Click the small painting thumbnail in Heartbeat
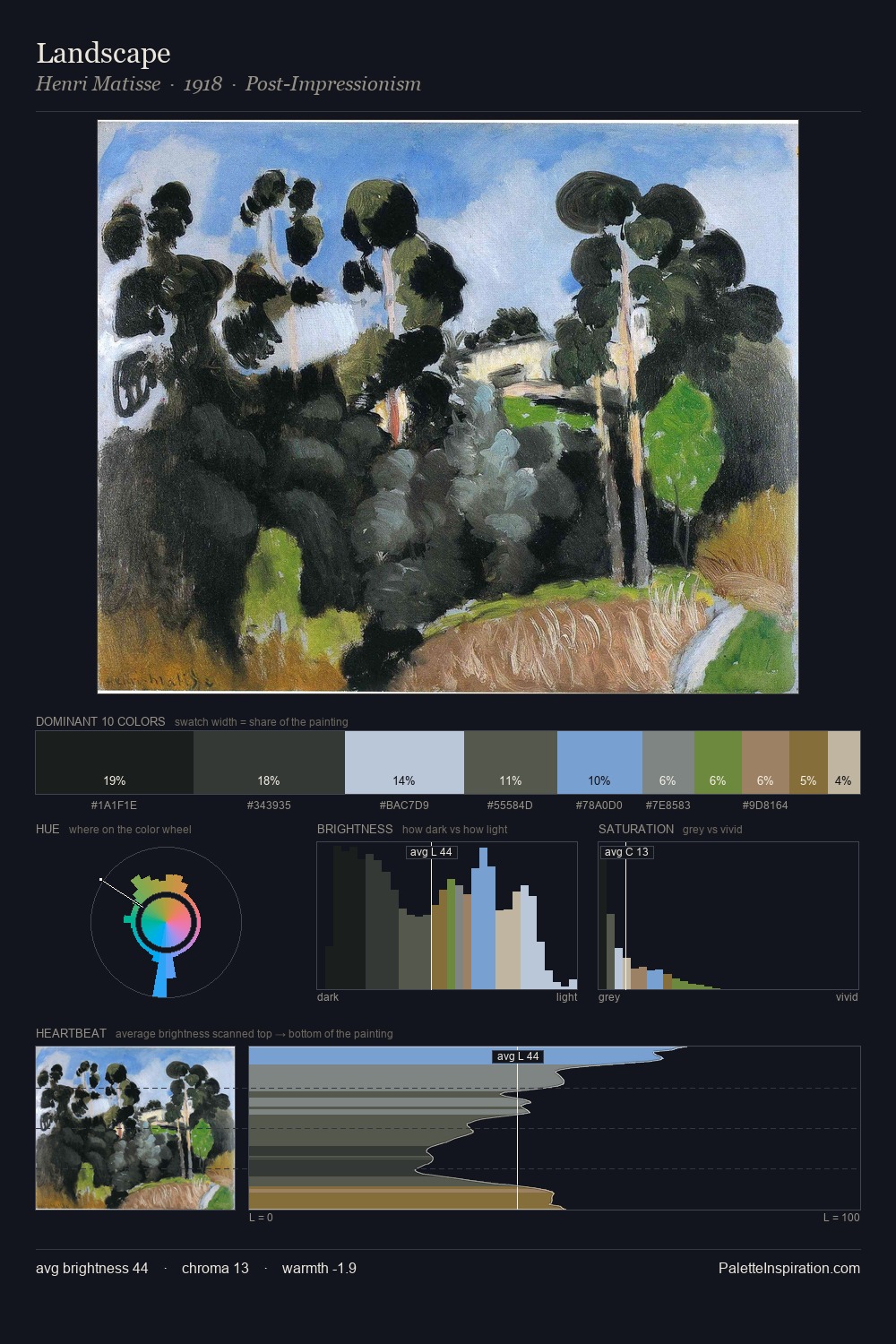 (x=135, y=1128)
